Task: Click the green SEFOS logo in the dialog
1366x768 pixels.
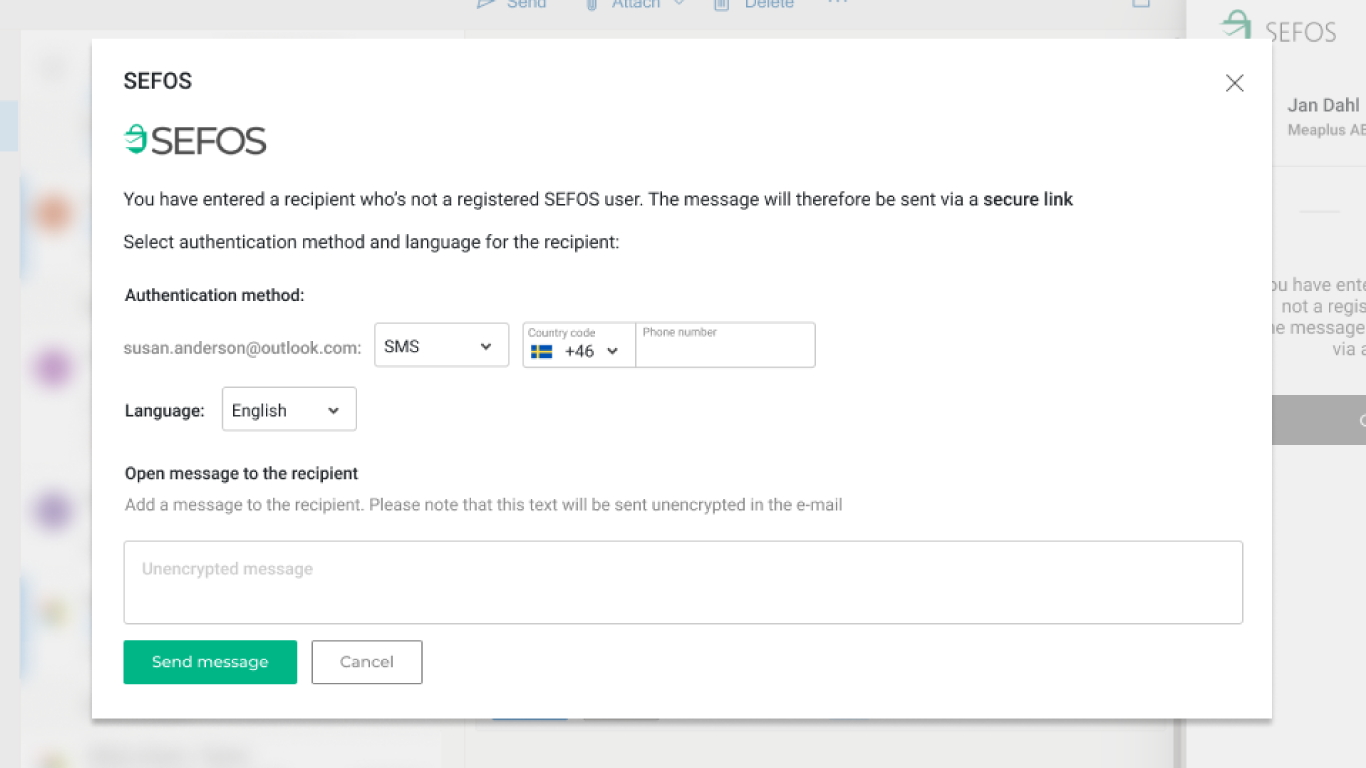Action: pyautogui.click(x=195, y=140)
